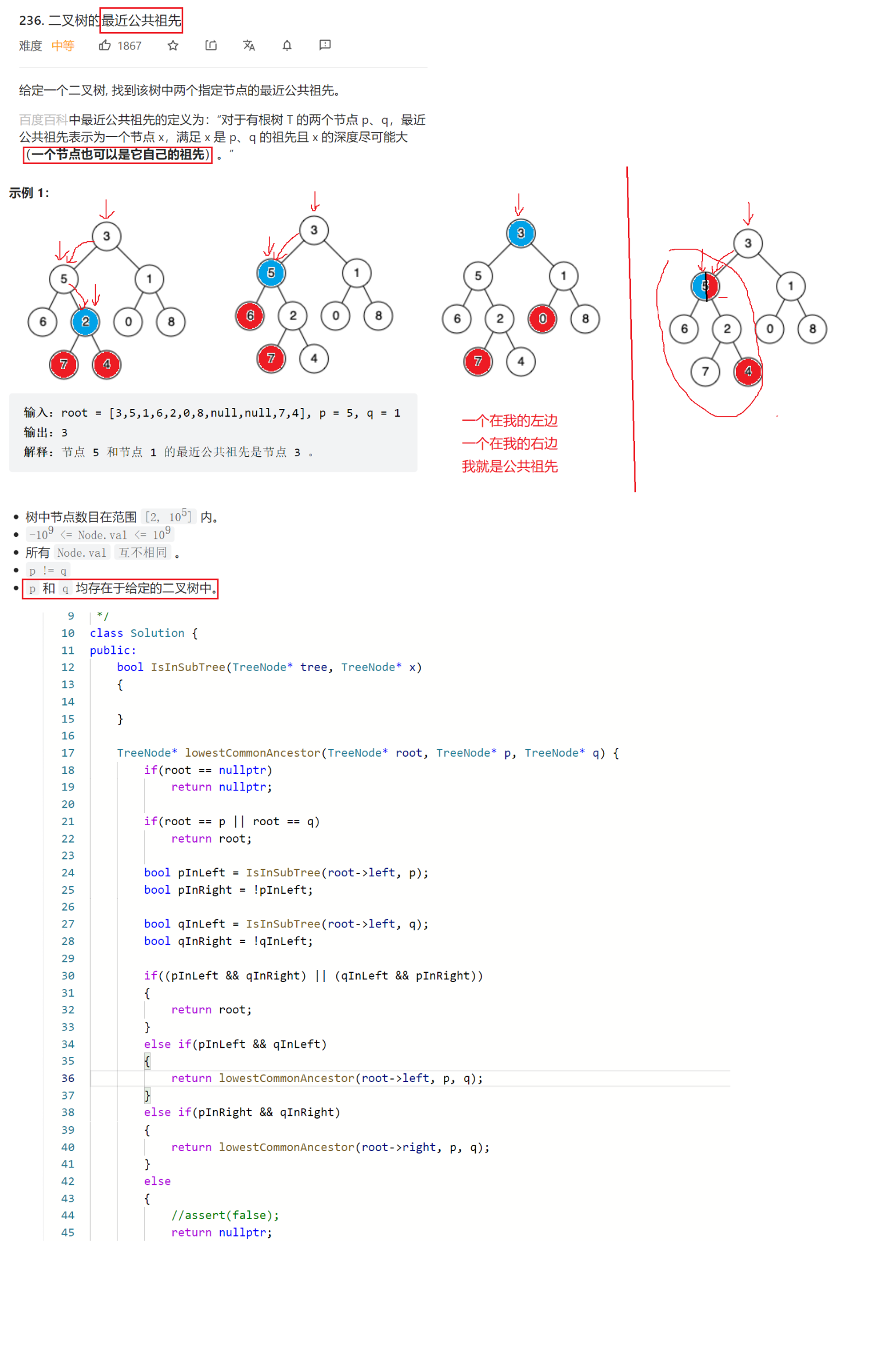
Task: Click the constraint p 和 q 均存在于给定的二叉树中
Action: click(122, 588)
